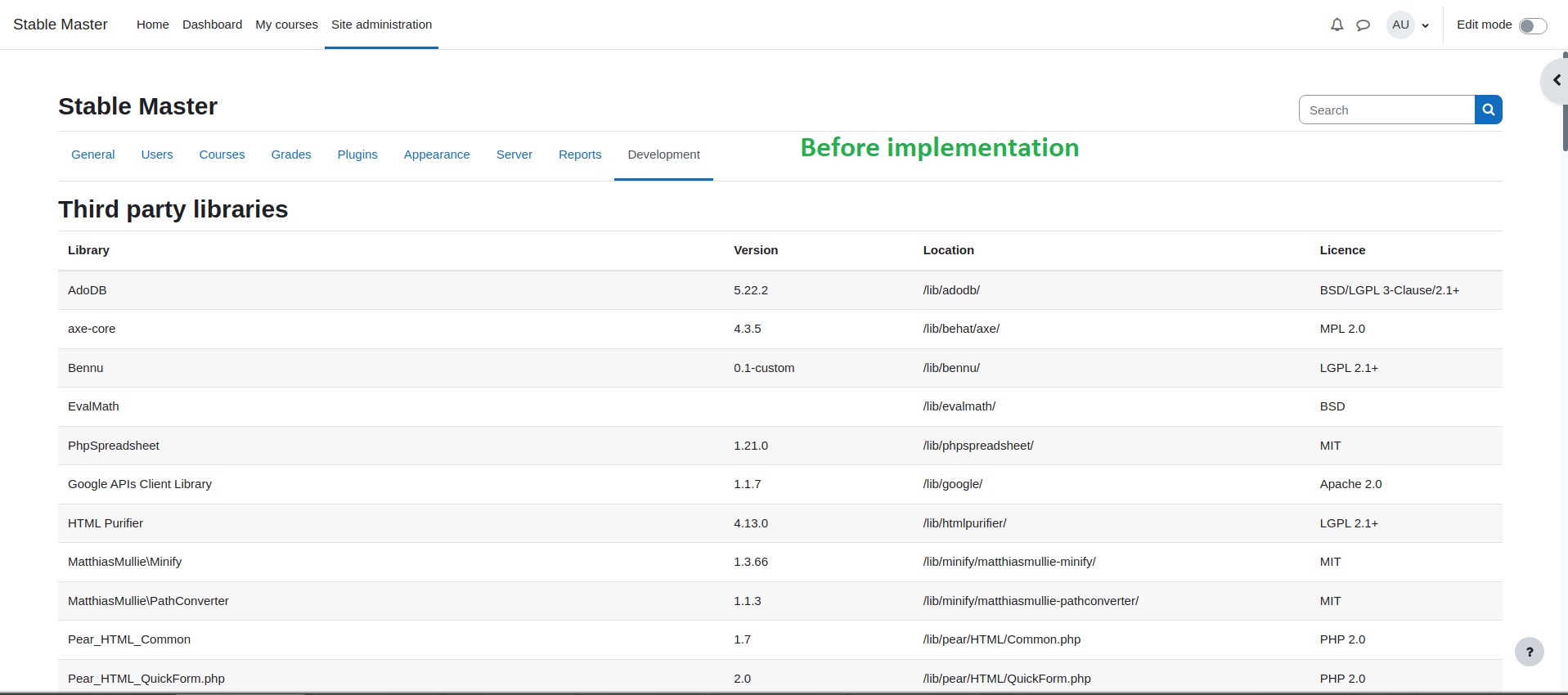The width and height of the screenshot is (1568, 695).
Task: Click the MPL 2.0 licence
Action: pyautogui.click(x=1342, y=329)
